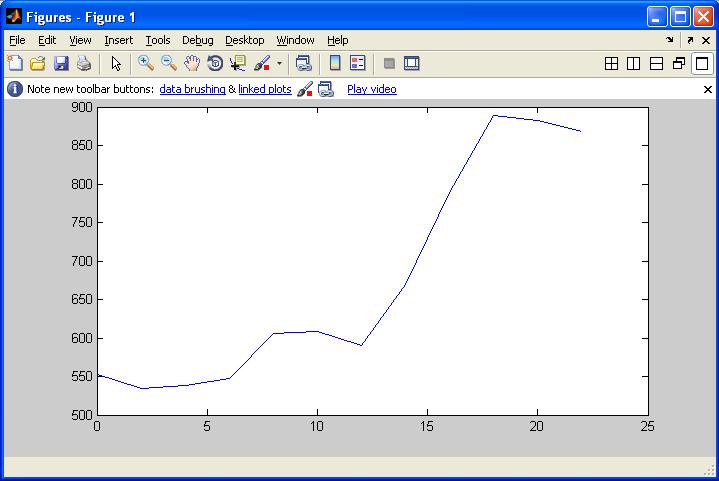The height and width of the screenshot is (481, 719).
Task: Print the figure using the printer icon
Action: 84,64
